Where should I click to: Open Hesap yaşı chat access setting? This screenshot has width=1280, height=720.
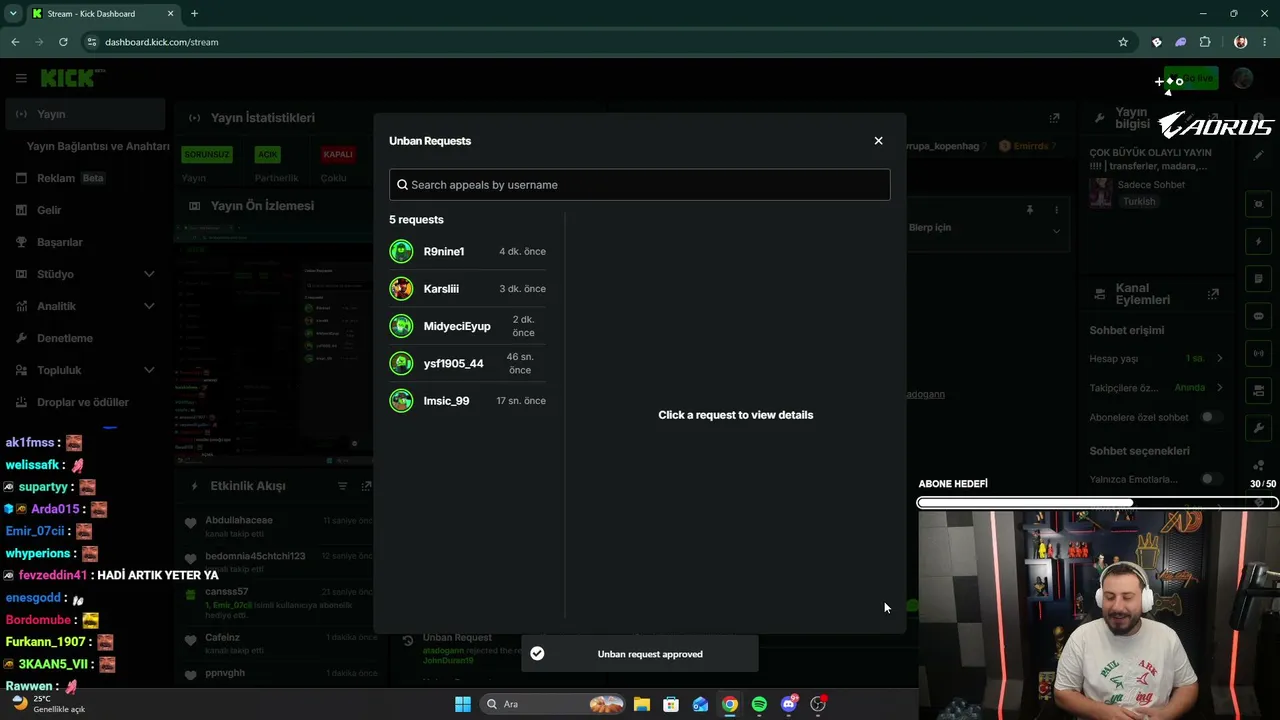[1157, 358]
